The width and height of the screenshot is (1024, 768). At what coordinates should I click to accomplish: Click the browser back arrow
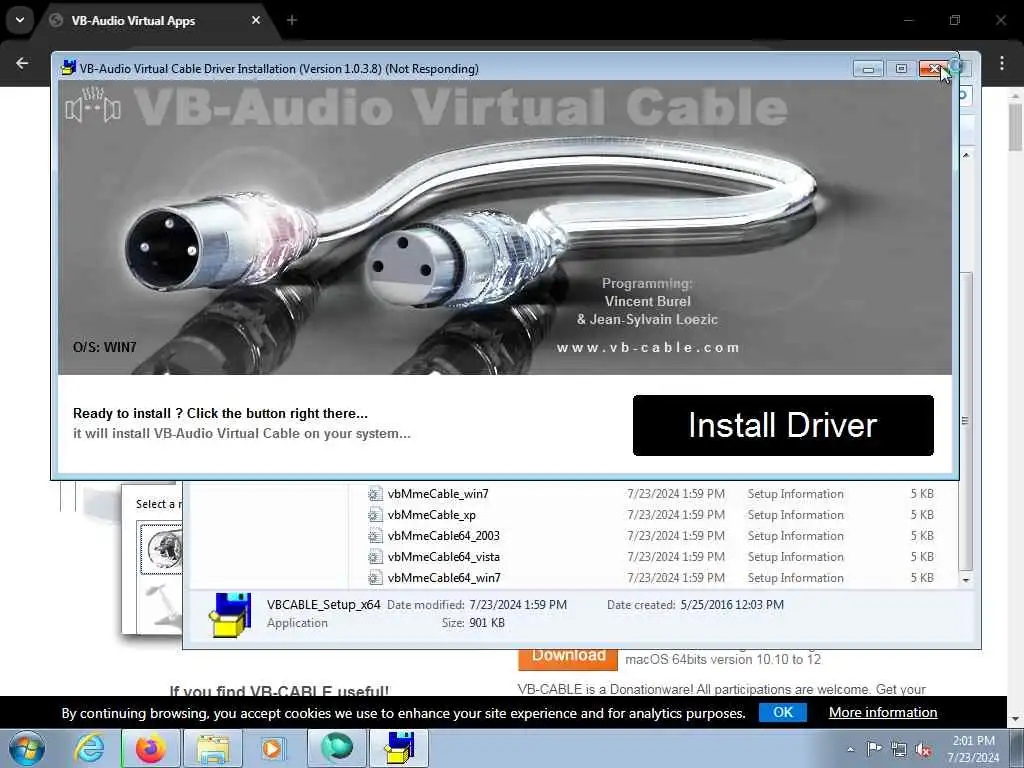click(x=22, y=63)
